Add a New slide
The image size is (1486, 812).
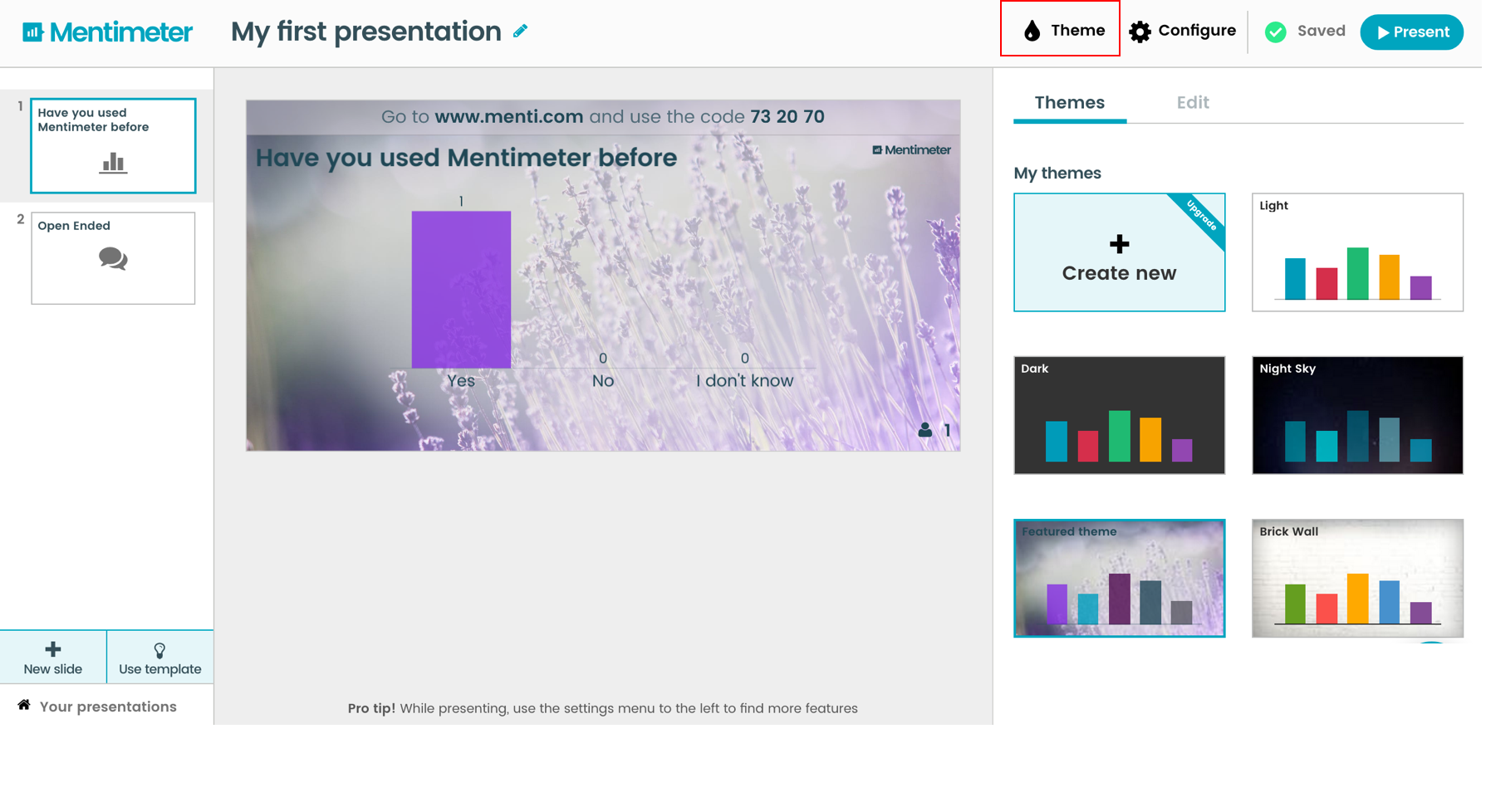tap(53, 657)
